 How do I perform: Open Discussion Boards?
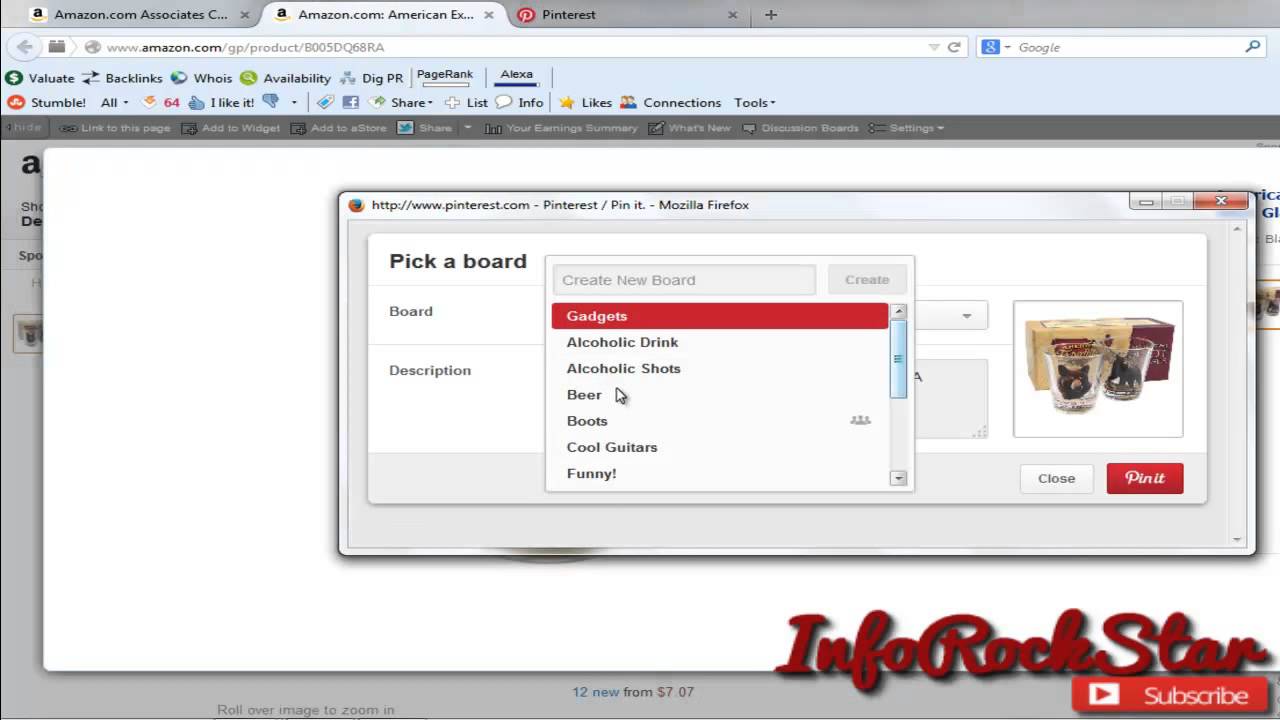pyautogui.click(x=800, y=128)
